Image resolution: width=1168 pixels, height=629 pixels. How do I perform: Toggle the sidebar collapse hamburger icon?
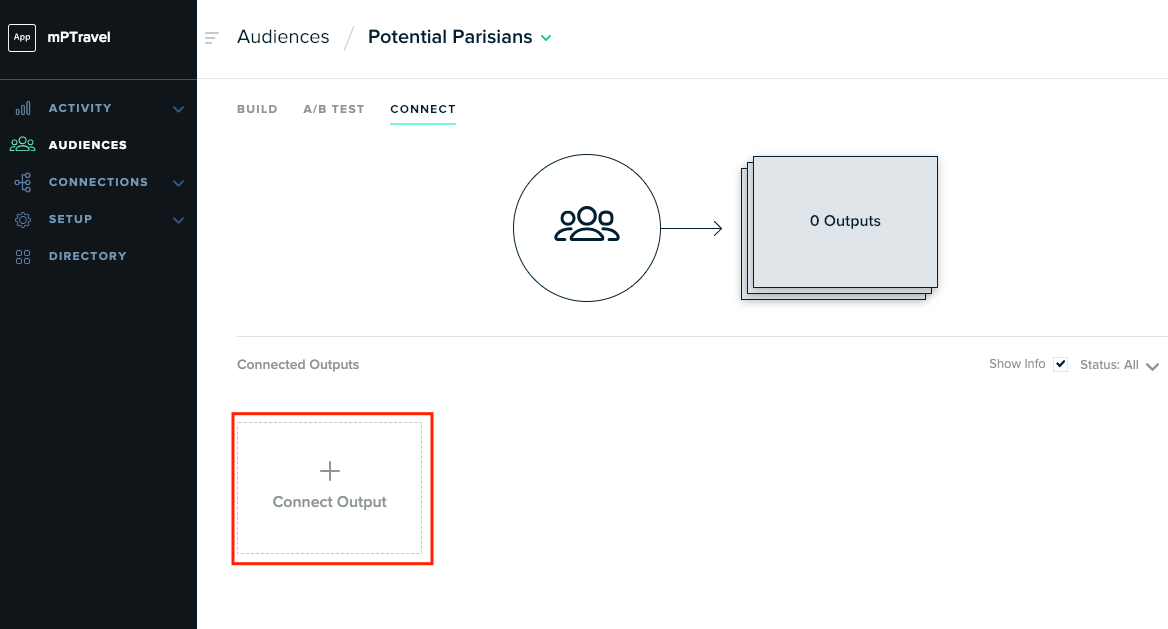(212, 37)
